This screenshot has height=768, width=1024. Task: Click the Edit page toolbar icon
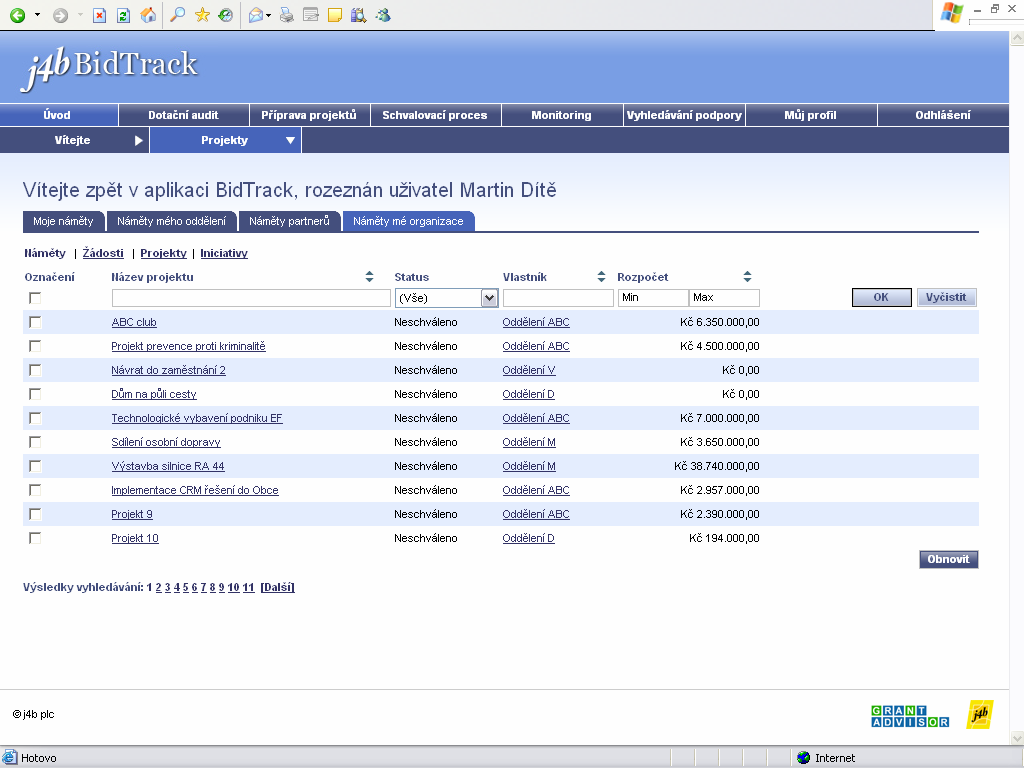click(x=311, y=15)
